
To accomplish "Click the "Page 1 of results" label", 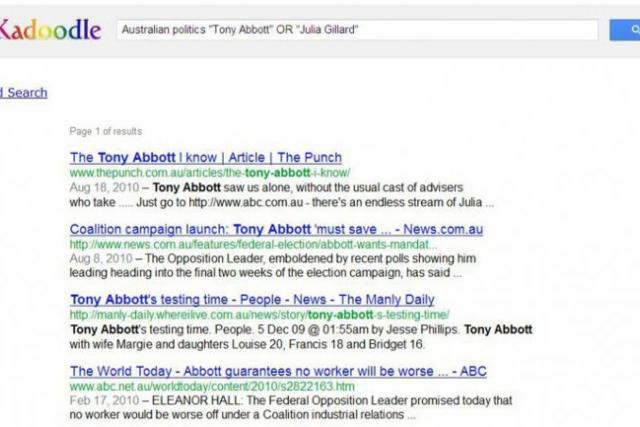I will (106, 131).
